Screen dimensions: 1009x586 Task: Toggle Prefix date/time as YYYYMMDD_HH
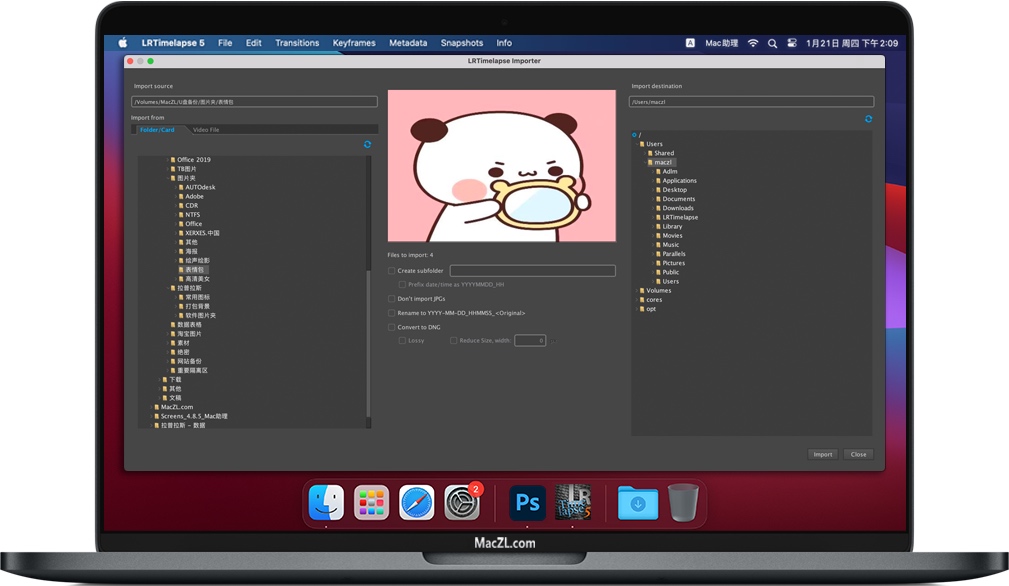pyautogui.click(x=402, y=284)
